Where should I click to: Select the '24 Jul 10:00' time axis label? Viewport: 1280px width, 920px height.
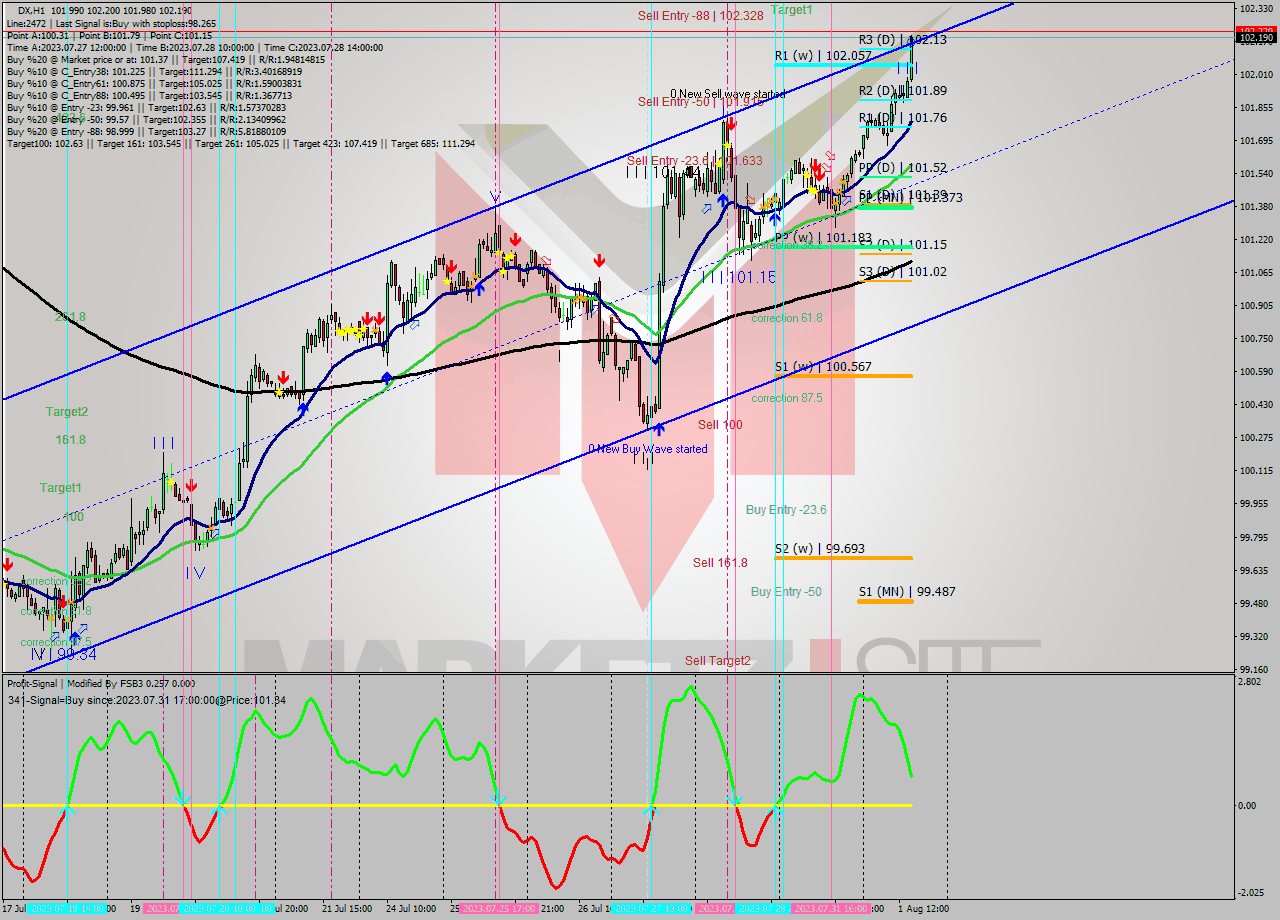pos(409,909)
